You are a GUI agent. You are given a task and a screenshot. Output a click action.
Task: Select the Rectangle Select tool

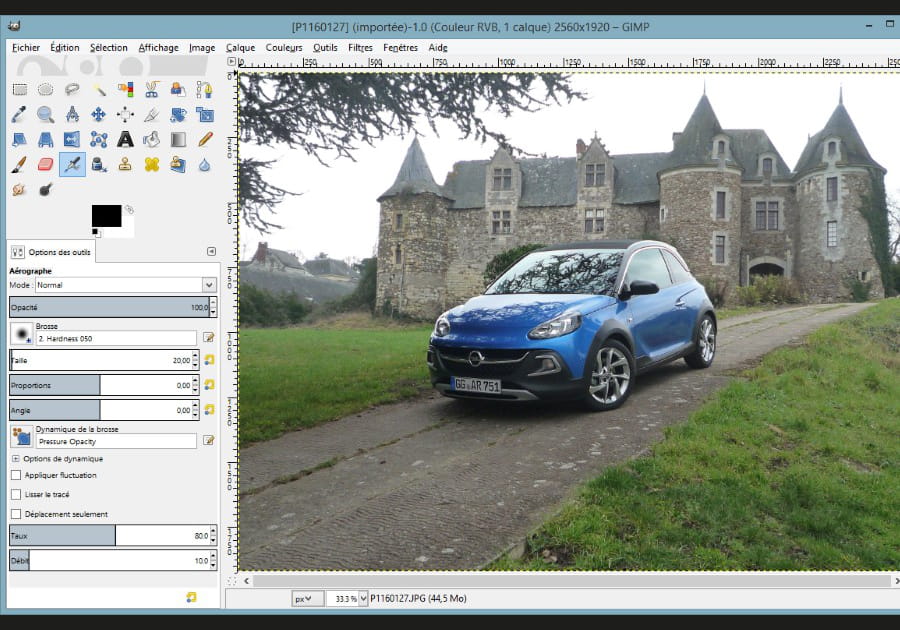(20, 90)
